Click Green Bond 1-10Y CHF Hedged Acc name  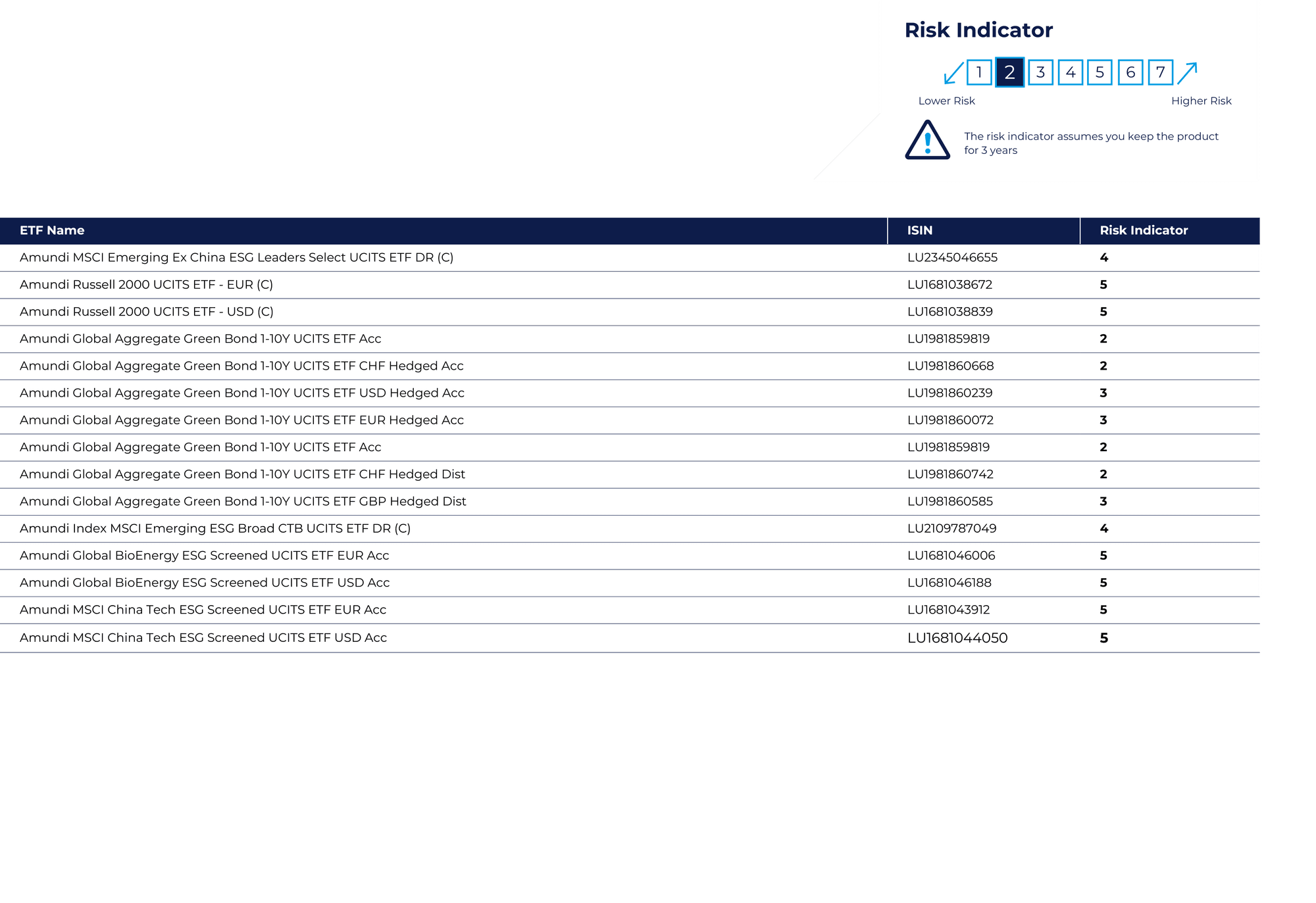[241, 366]
